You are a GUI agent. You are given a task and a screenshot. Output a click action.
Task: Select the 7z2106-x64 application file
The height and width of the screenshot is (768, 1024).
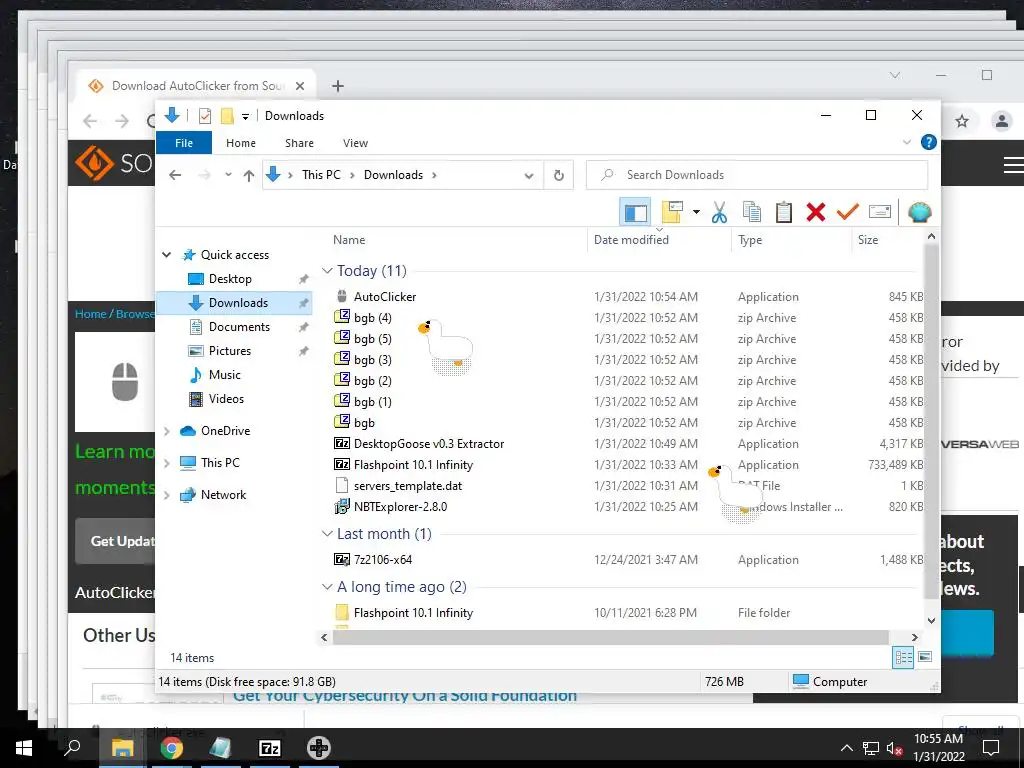point(383,559)
